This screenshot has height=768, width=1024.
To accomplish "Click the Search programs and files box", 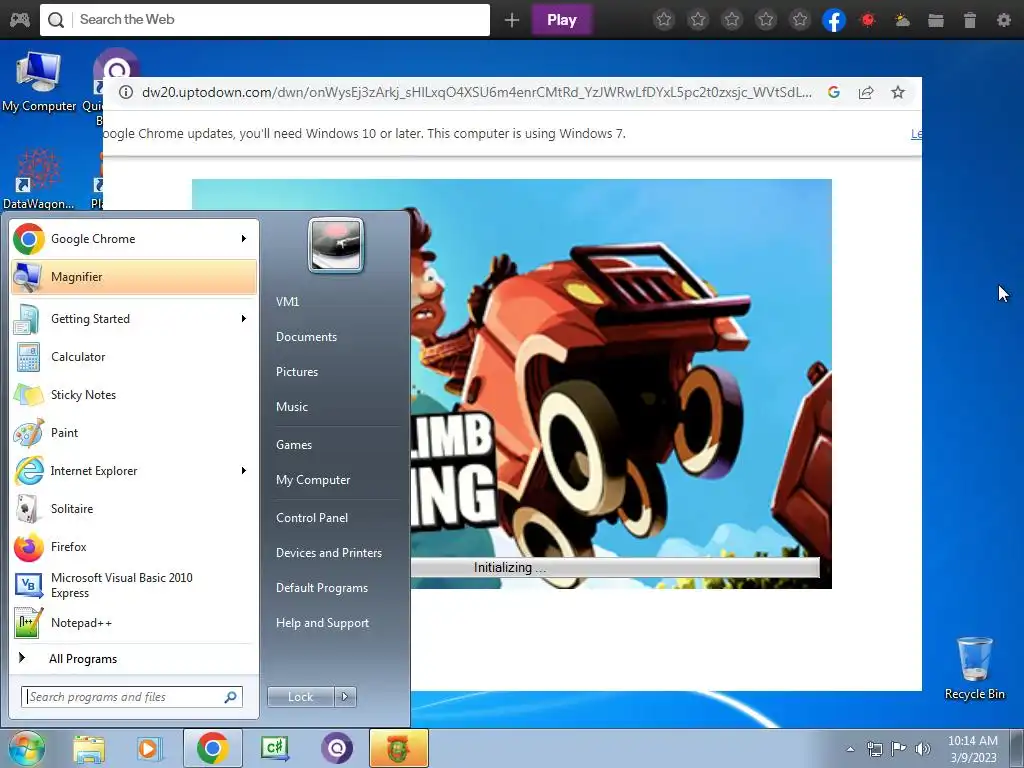I will tap(132, 697).
